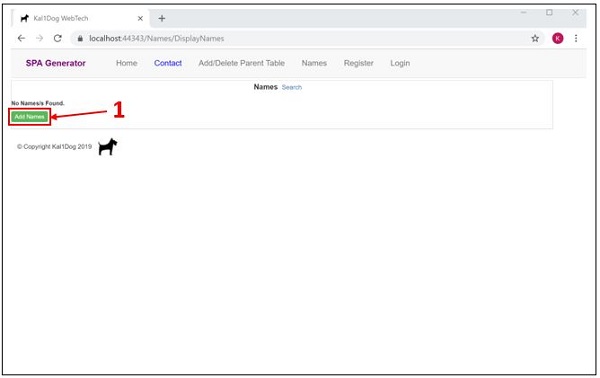
Task: Reload the page with the refresh icon
Action: tap(58, 38)
